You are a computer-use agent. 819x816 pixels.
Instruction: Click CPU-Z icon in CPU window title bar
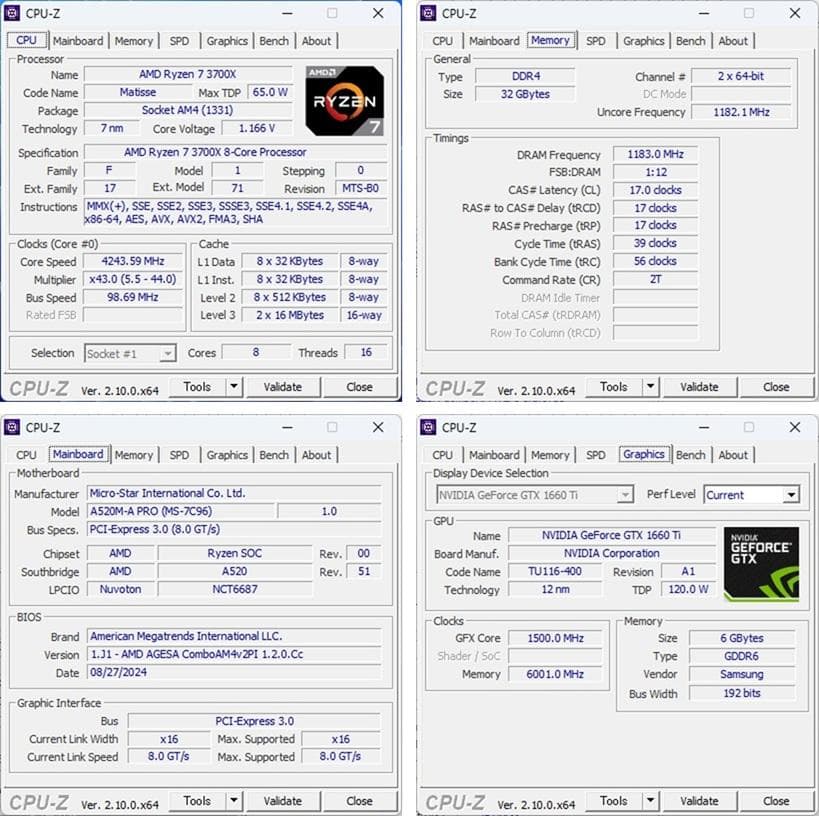click(x=13, y=13)
